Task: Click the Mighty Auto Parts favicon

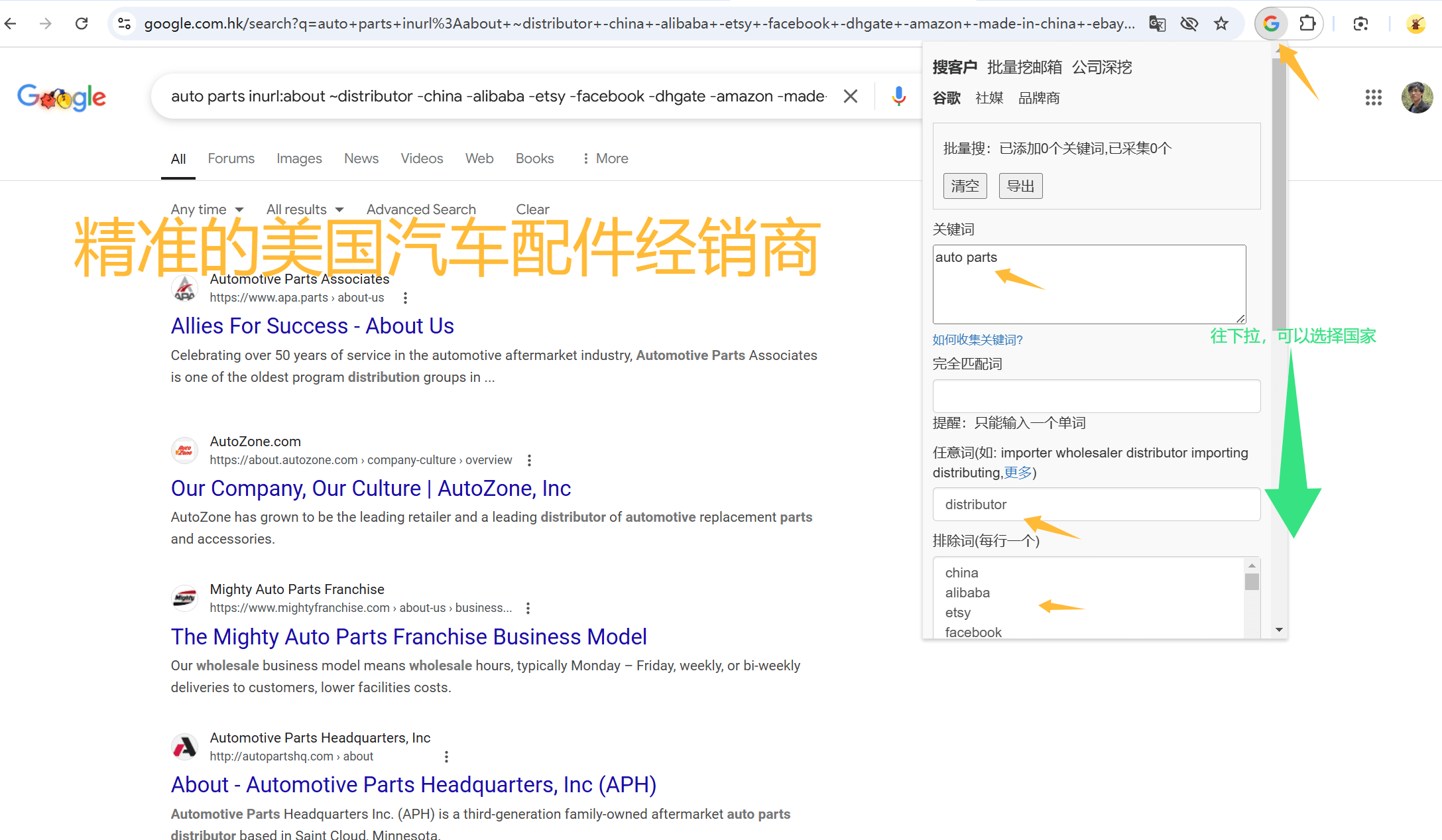Action: click(184, 598)
